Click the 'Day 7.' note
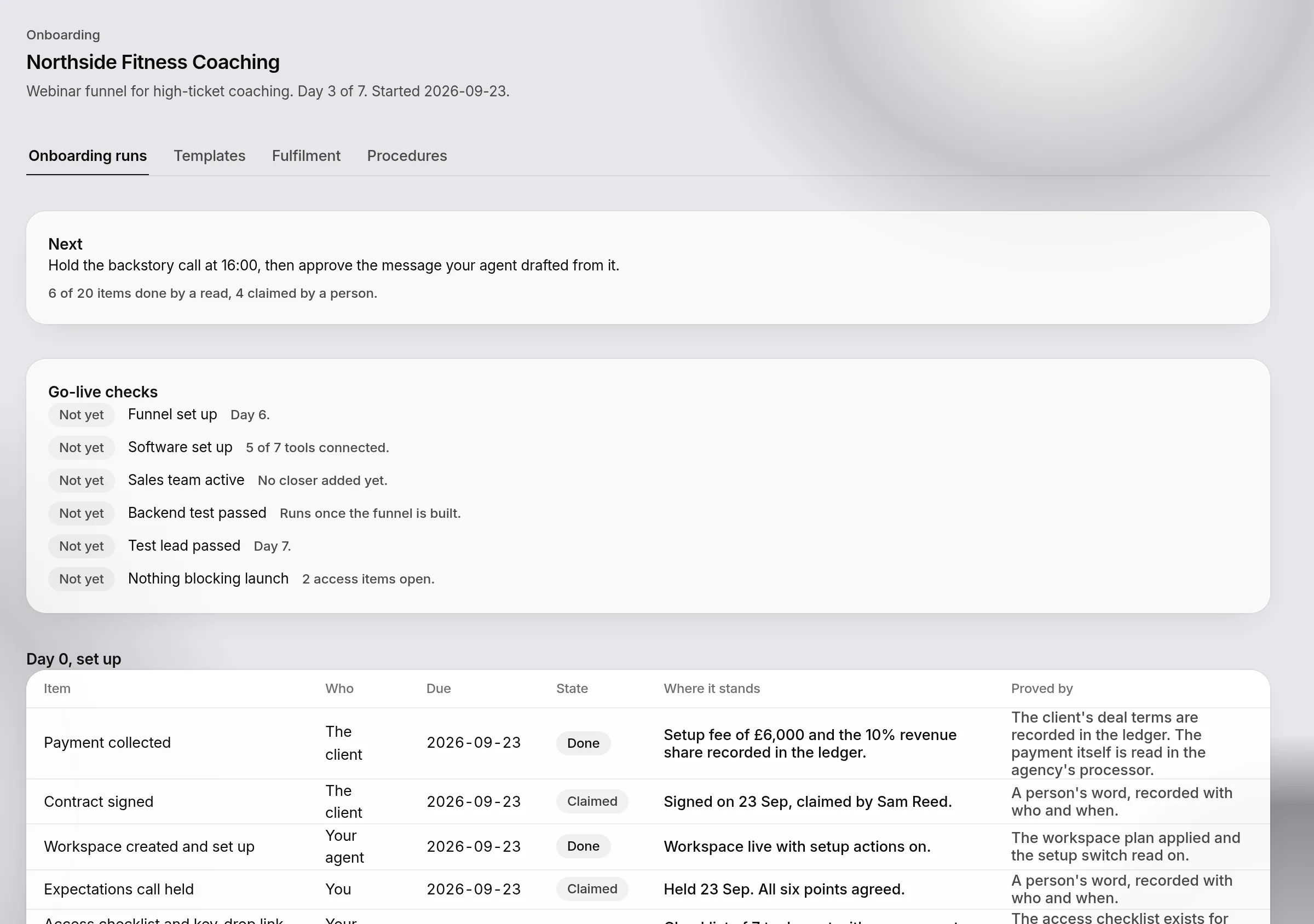1314x924 pixels. [x=273, y=546]
